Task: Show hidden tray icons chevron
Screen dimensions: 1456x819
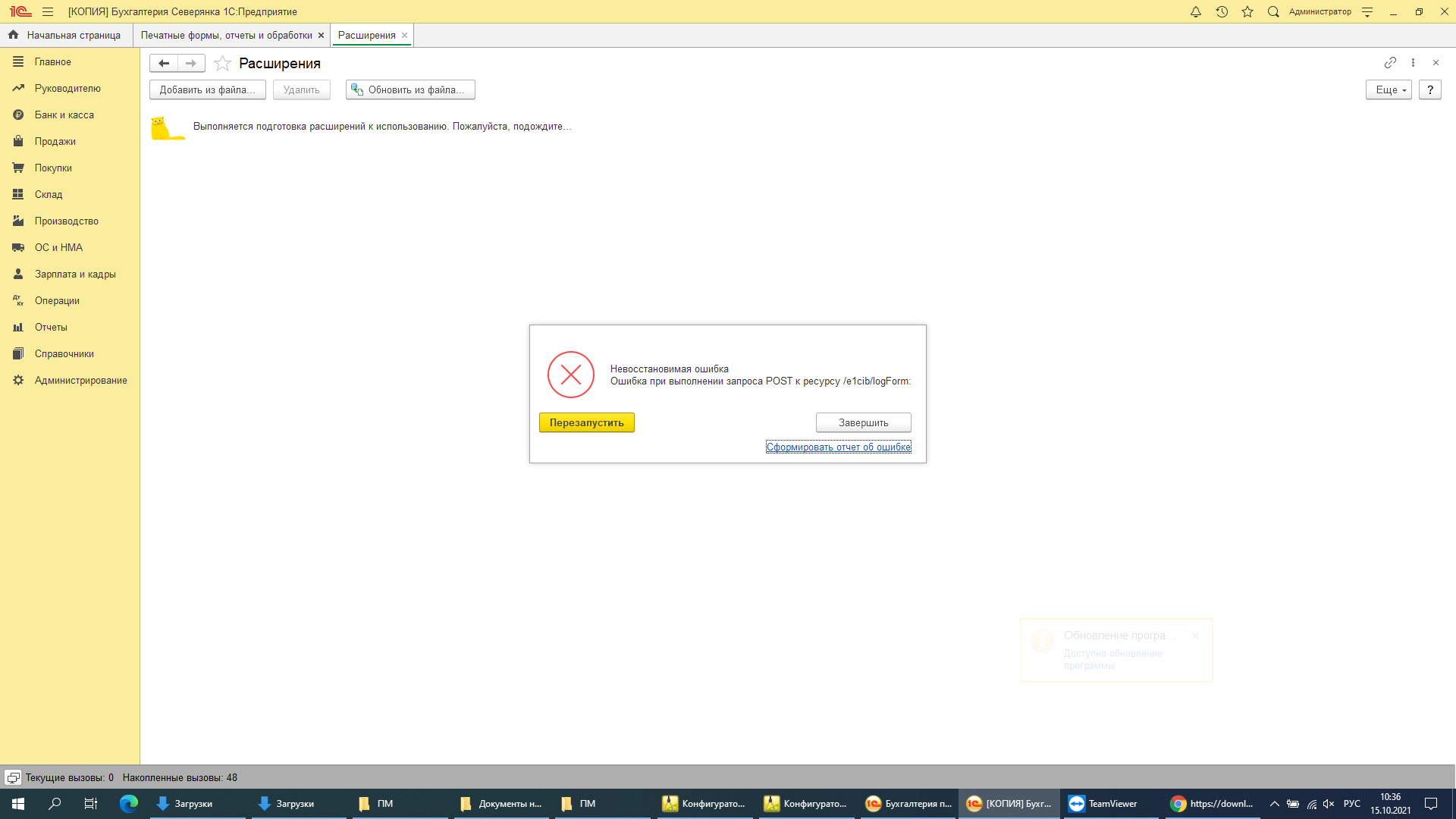Action: coord(1274,803)
